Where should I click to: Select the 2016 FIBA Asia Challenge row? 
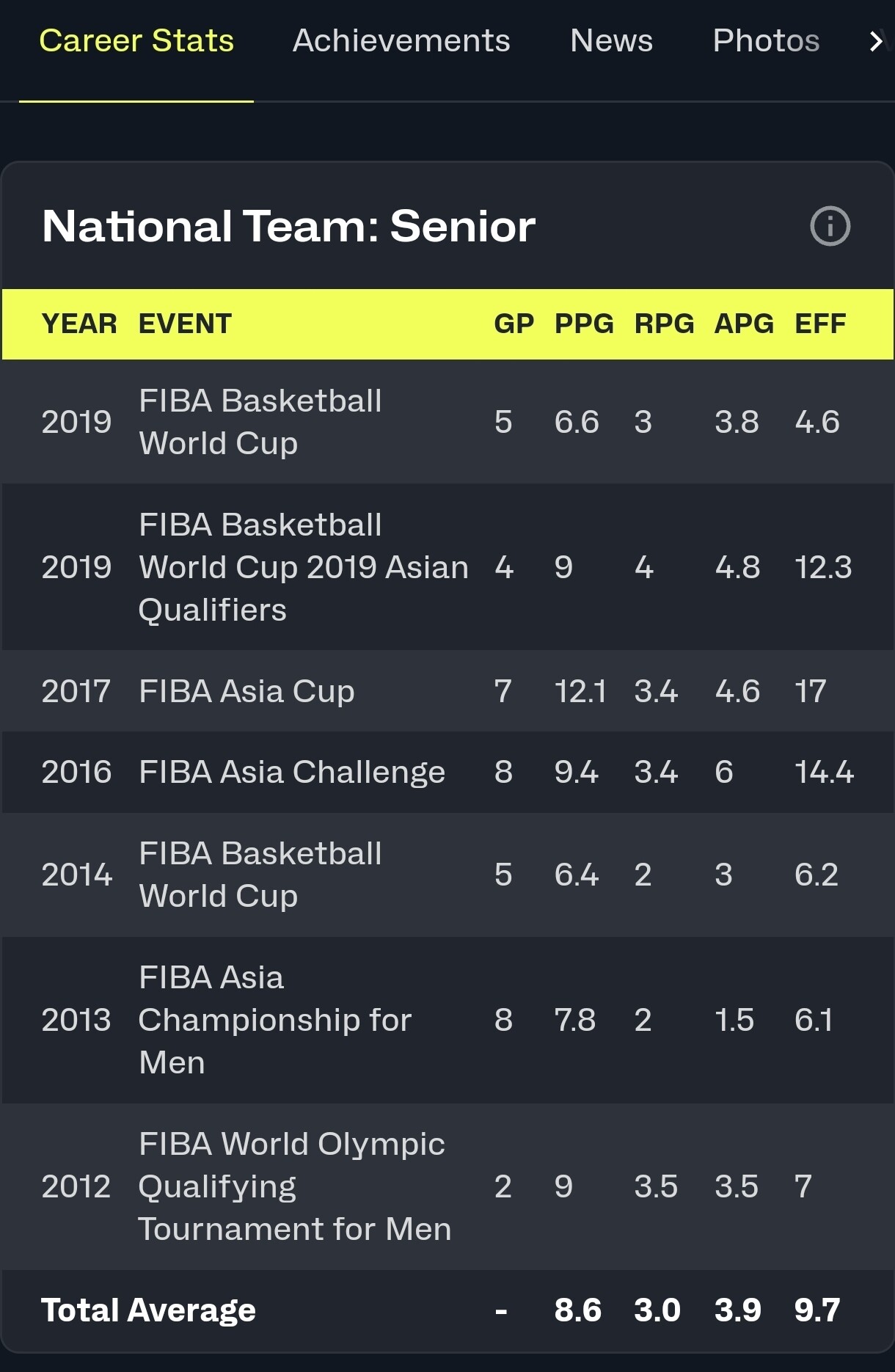(447, 772)
